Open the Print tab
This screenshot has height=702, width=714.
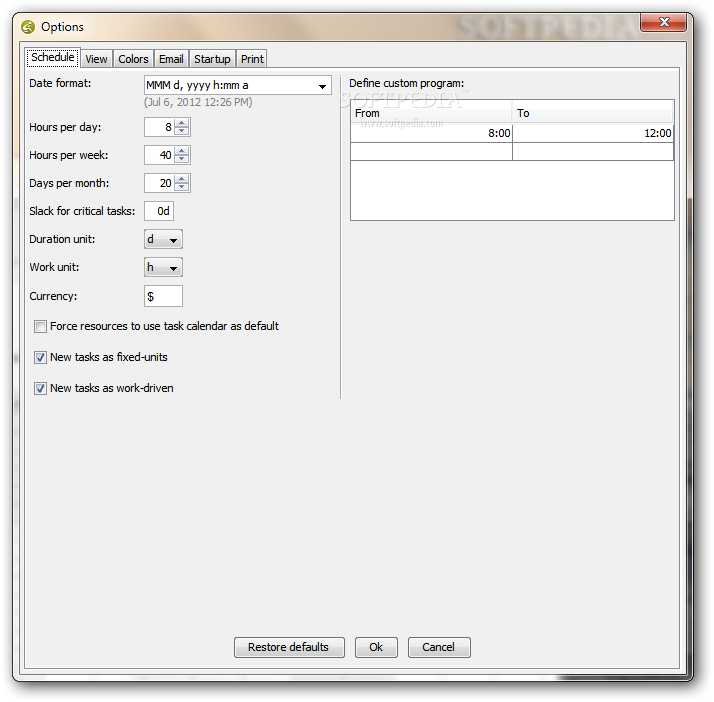252,59
